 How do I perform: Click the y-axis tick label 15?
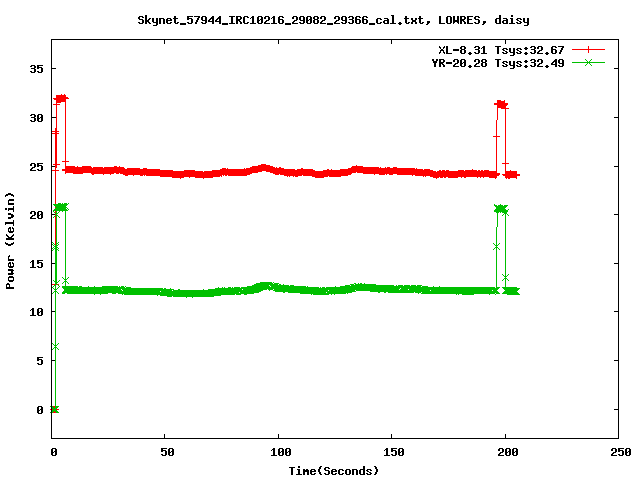tap(36, 264)
